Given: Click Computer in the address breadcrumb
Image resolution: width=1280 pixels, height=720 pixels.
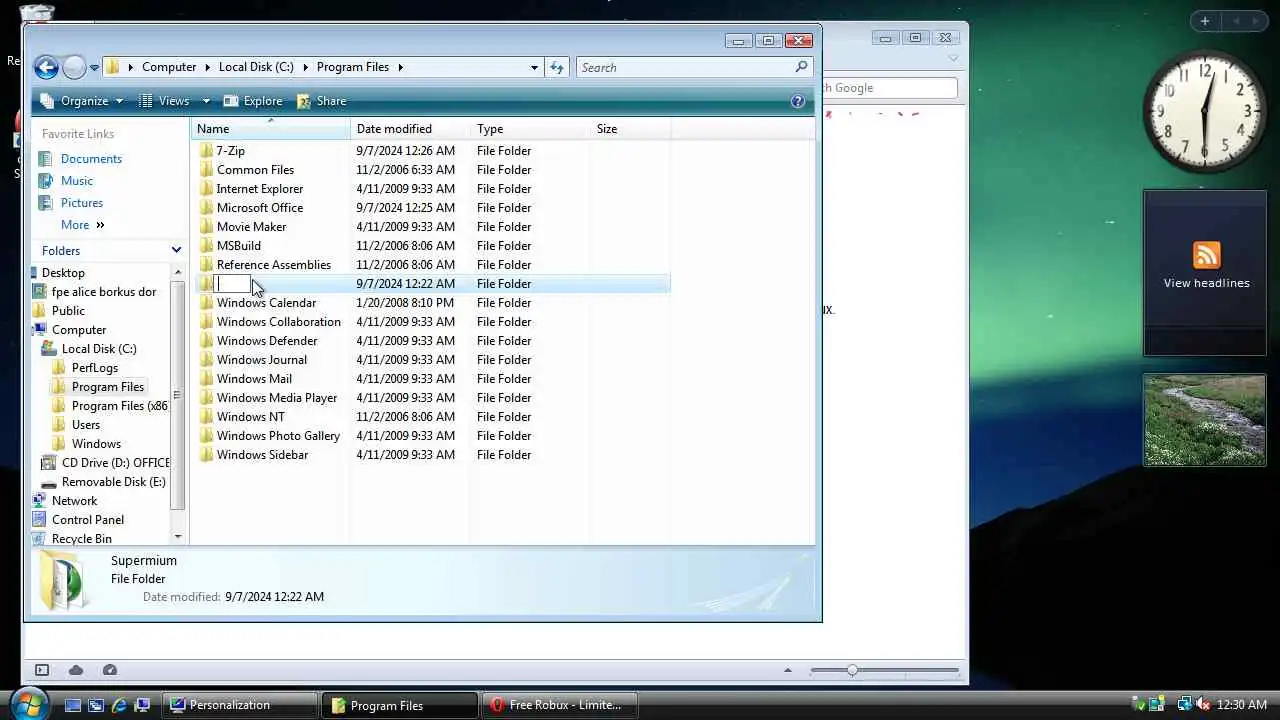Looking at the screenshot, I should (169, 67).
